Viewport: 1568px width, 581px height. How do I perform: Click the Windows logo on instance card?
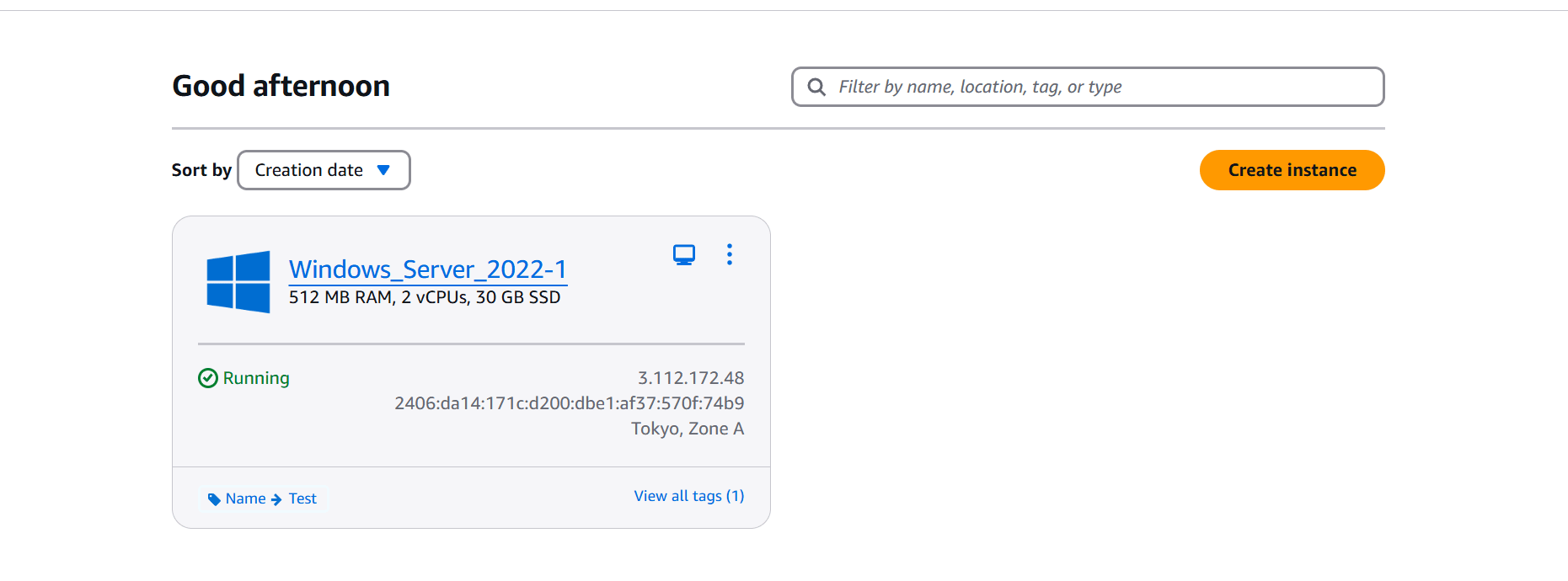tap(238, 282)
